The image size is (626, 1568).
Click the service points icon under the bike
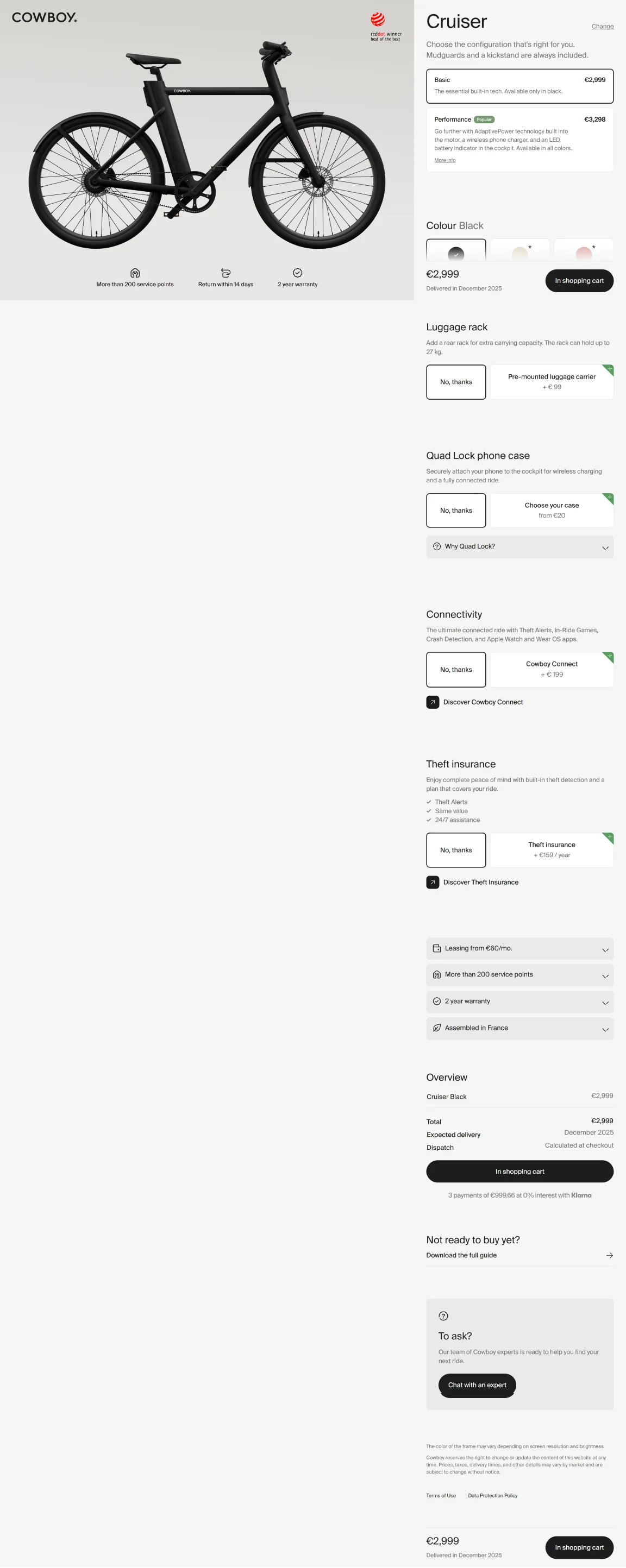(135, 273)
